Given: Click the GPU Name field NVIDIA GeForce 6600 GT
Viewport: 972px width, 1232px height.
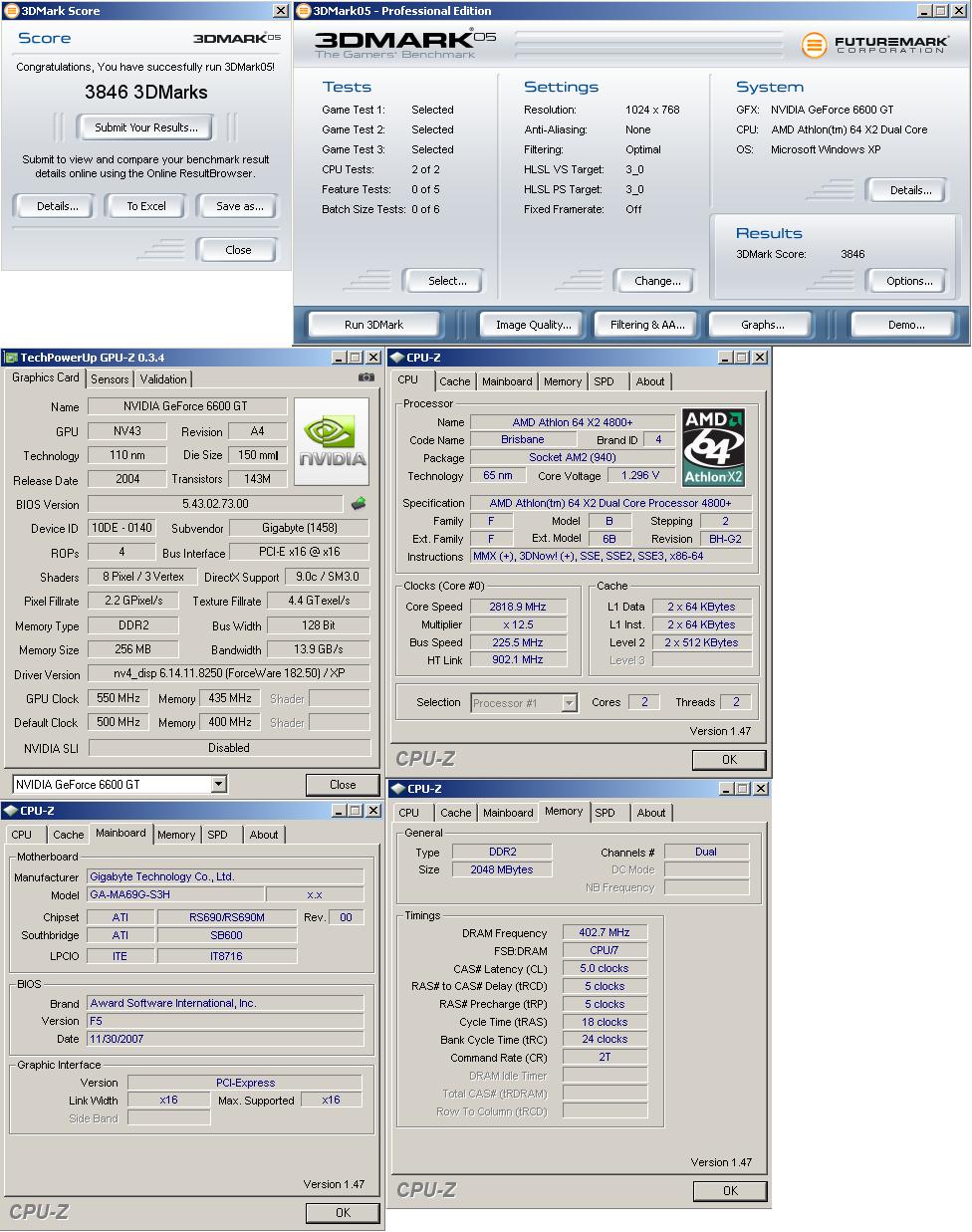Looking at the screenshot, I should [x=187, y=406].
